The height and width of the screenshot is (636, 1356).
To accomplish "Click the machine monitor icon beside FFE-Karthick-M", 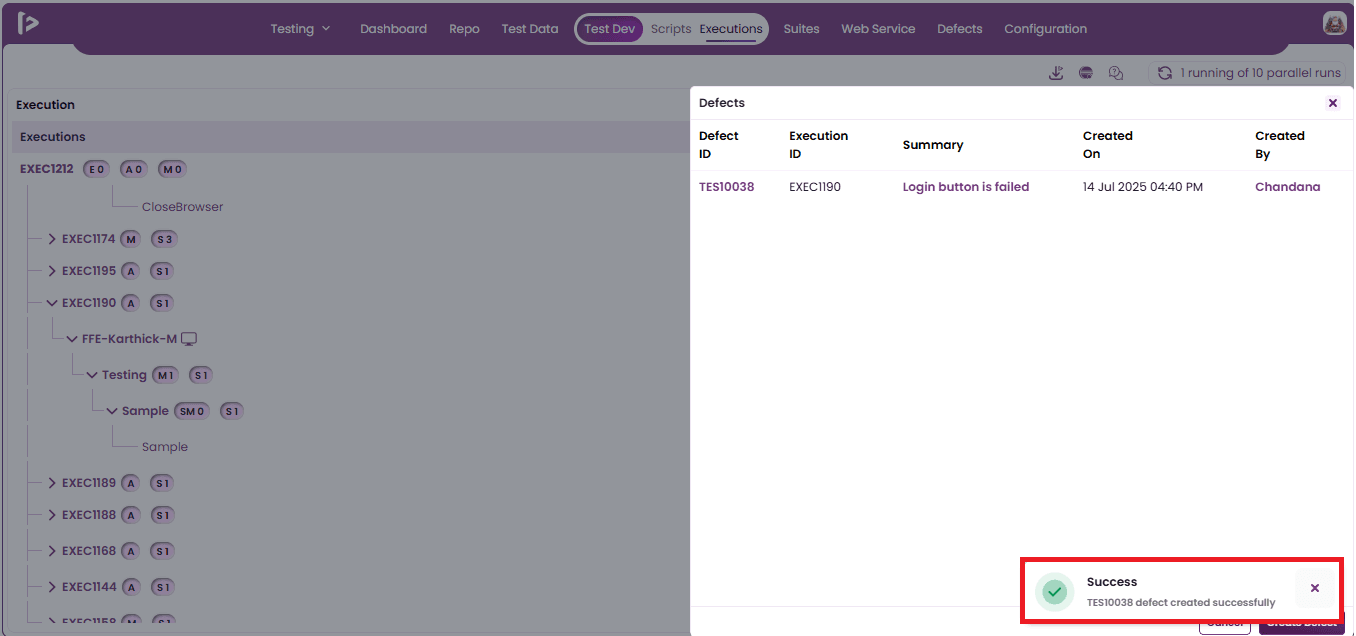I will click(189, 339).
